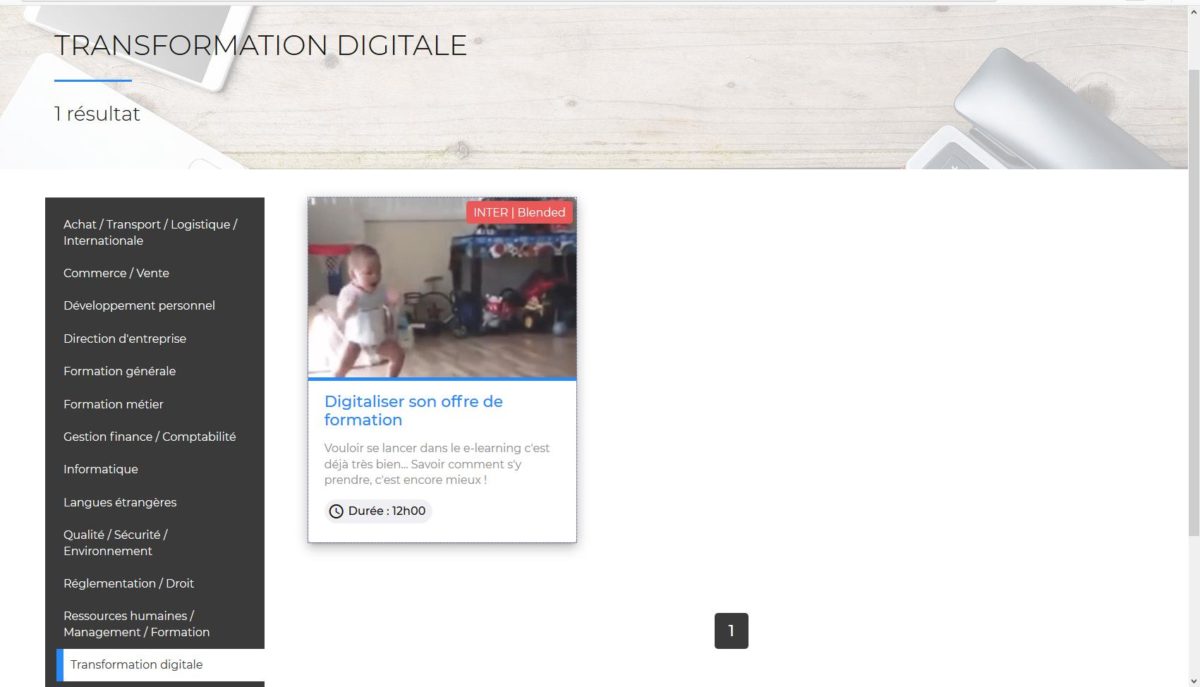Select Formation générale in sidebar
1200x687 pixels.
click(x=119, y=371)
